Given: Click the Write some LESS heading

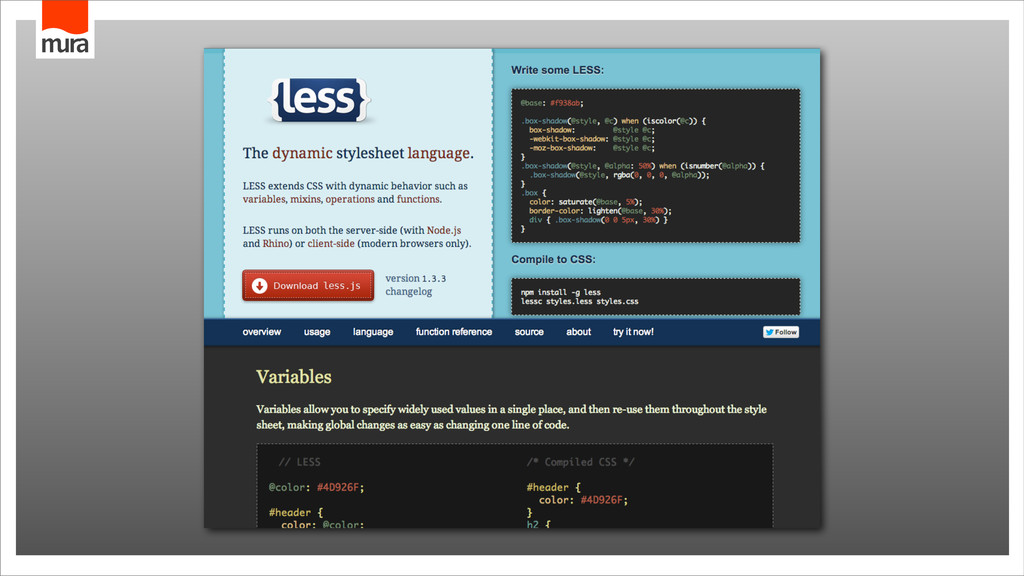Looking at the screenshot, I should click(558, 70).
